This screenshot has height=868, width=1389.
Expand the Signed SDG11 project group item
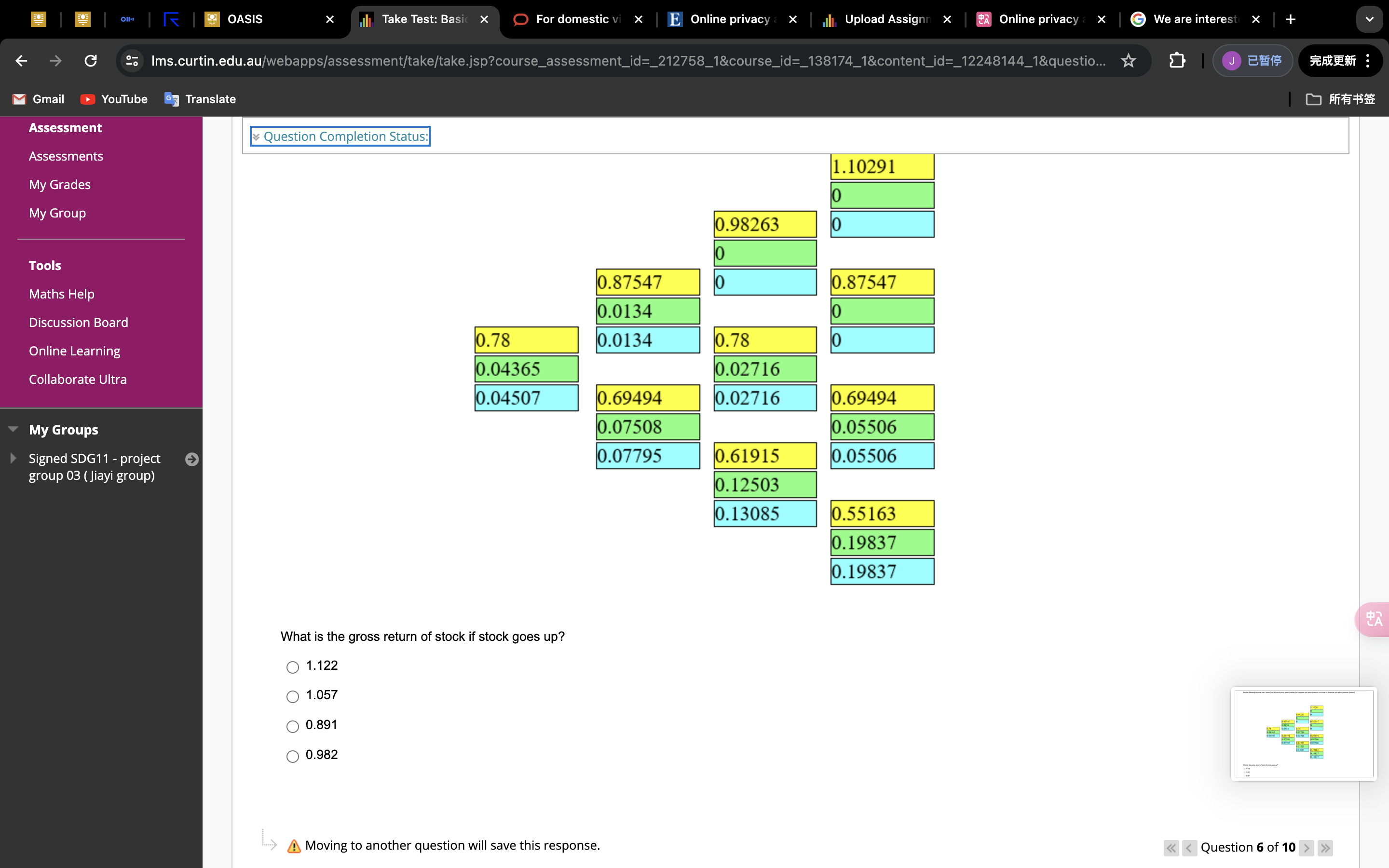(13, 458)
